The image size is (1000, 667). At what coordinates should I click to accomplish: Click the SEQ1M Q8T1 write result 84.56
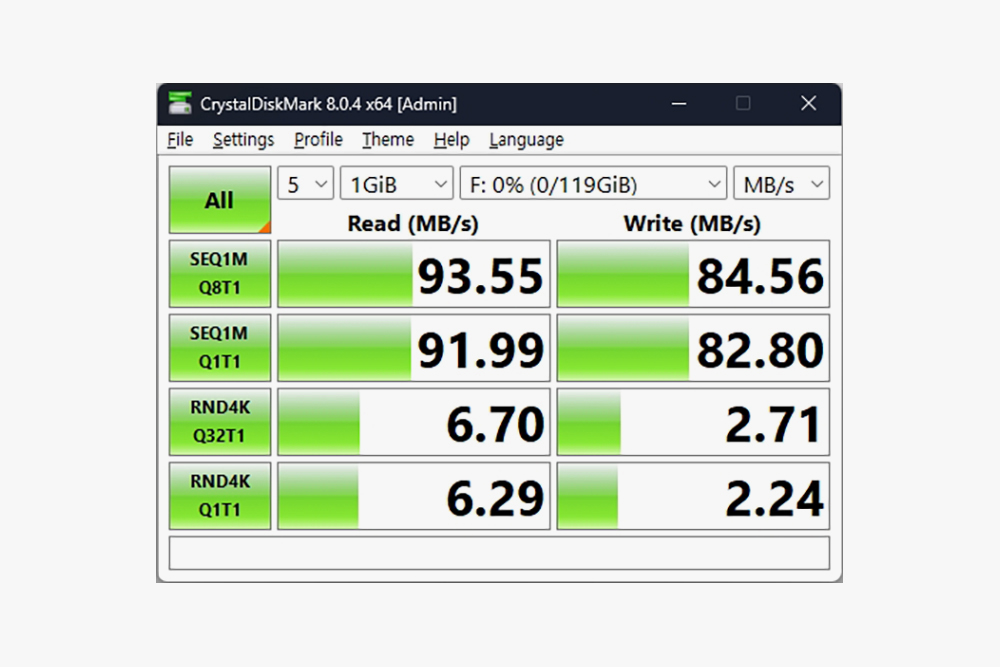(x=693, y=274)
